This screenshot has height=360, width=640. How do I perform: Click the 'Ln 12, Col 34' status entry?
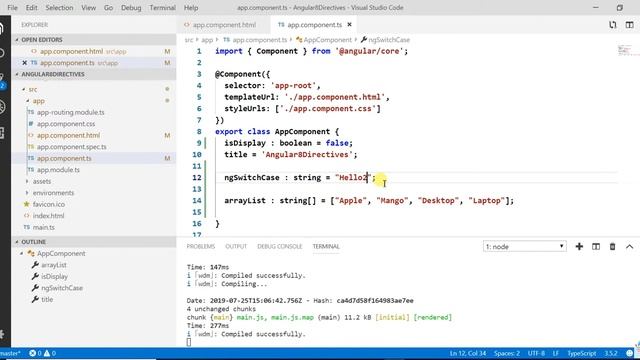click(x=468, y=353)
